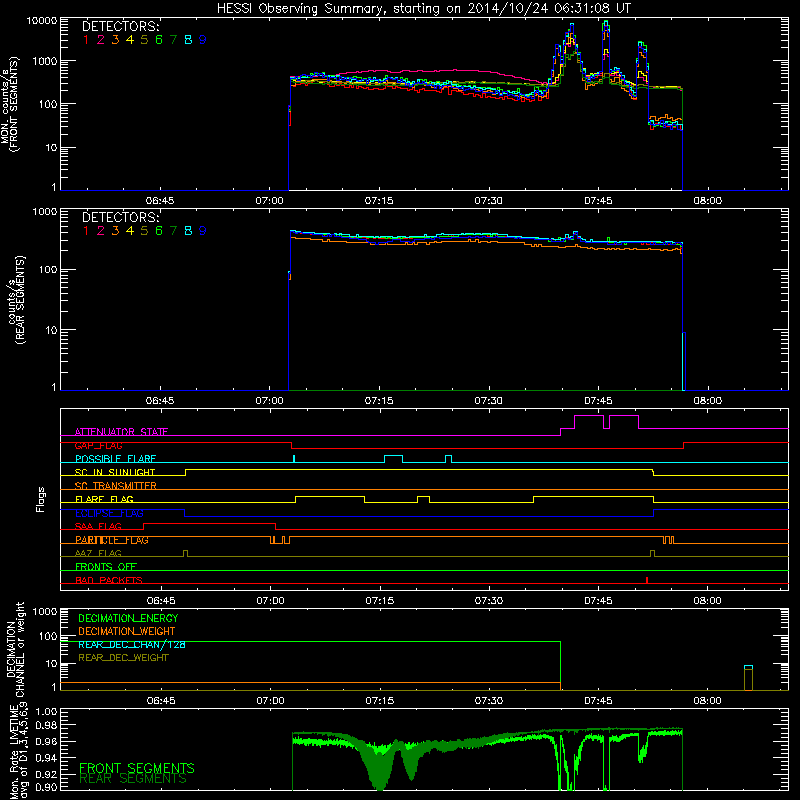Select red detector 1 in front segments legend
This screenshot has height=800, width=800.
click(86, 40)
